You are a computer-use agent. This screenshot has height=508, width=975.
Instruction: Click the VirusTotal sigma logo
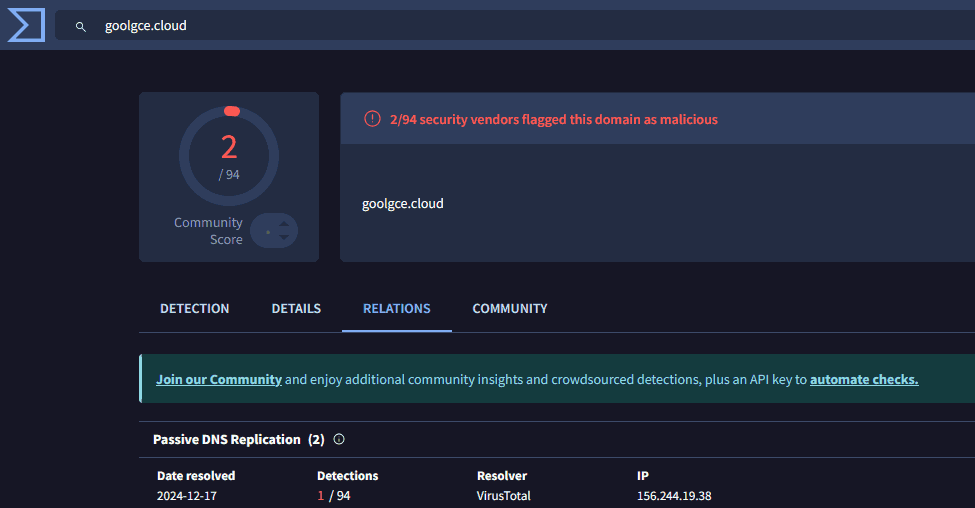[25, 25]
